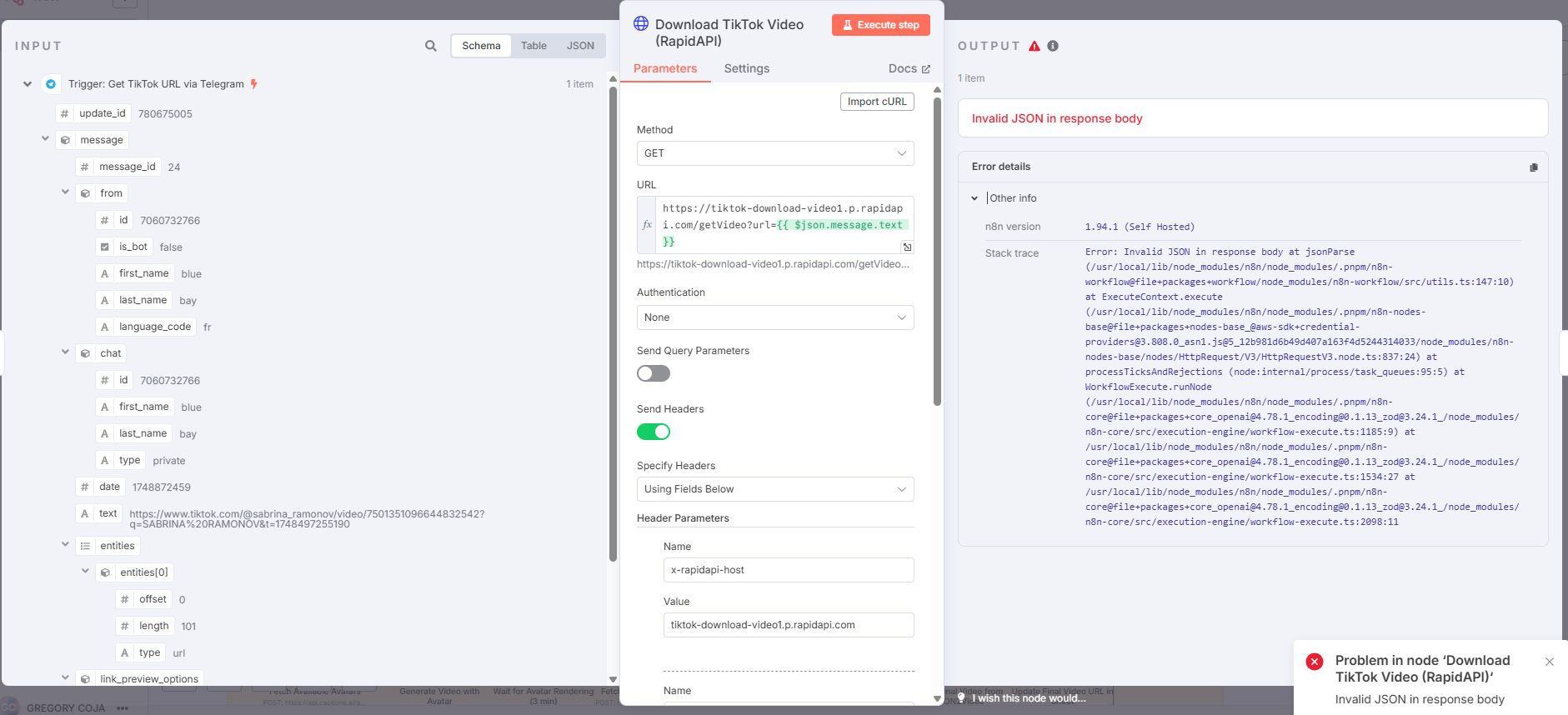Click the cube icon beside entities[0]
The image size is (1568, 715).
(x=105, y=572)
